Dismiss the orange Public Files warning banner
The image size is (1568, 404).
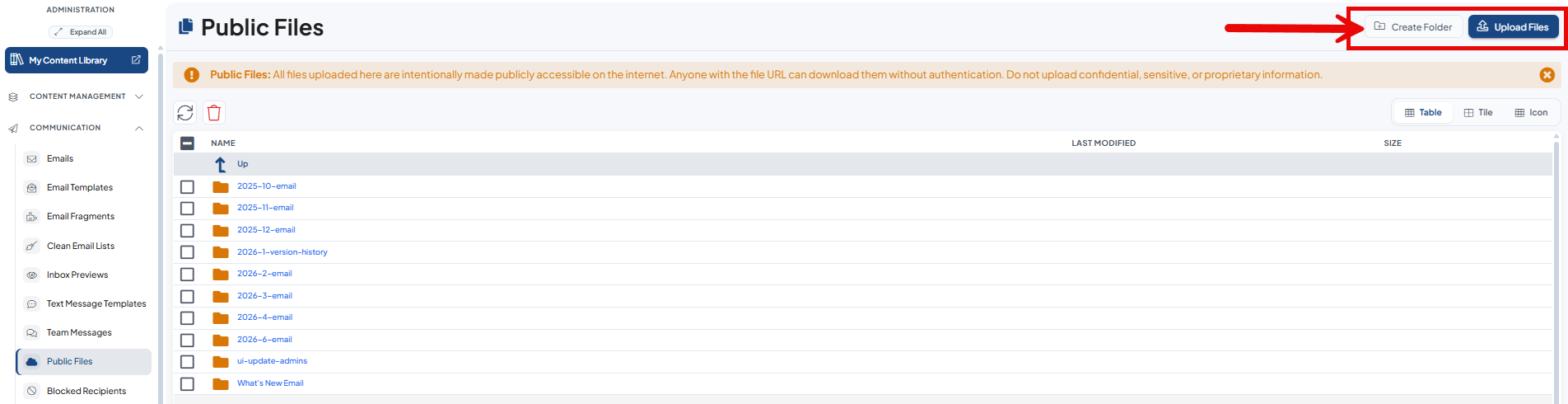pos(1547,75)
